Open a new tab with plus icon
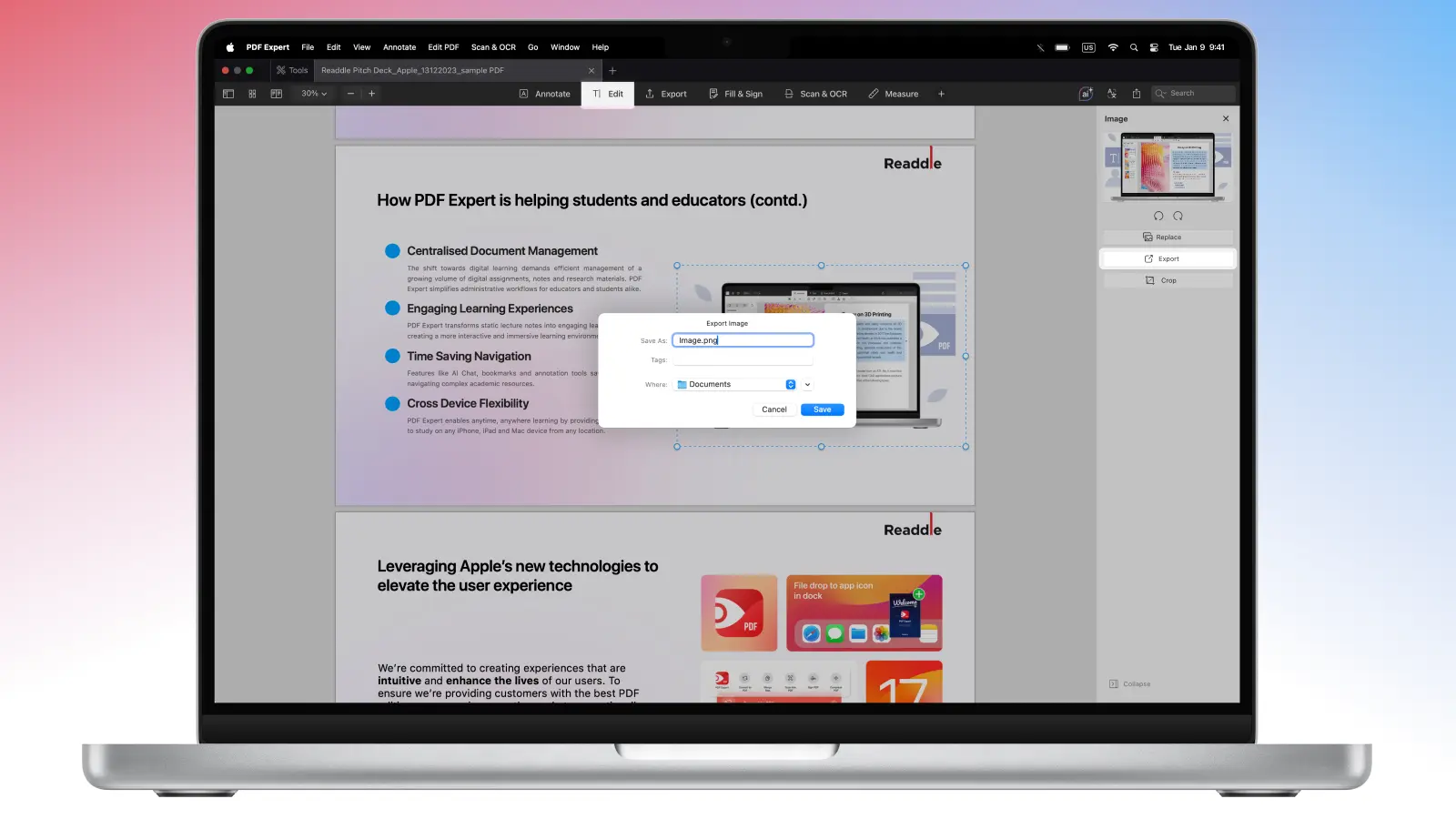 pyautogui.click(x=612, y=70)
